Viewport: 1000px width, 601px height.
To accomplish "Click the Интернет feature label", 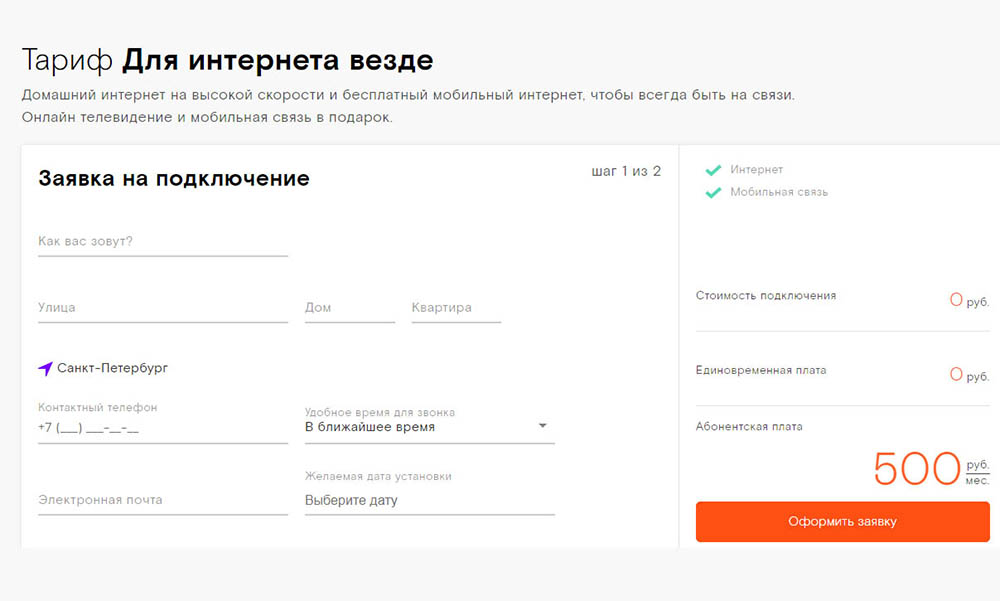I will pos(756,170).
